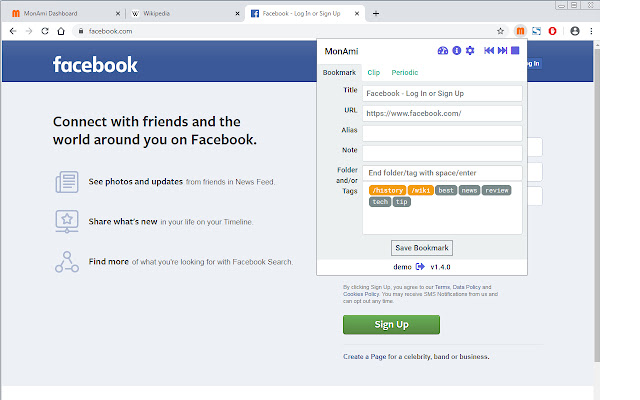This screenshot has height=400, width=640.
Task: Focus the Note input field
Action: tap(442, 153)
